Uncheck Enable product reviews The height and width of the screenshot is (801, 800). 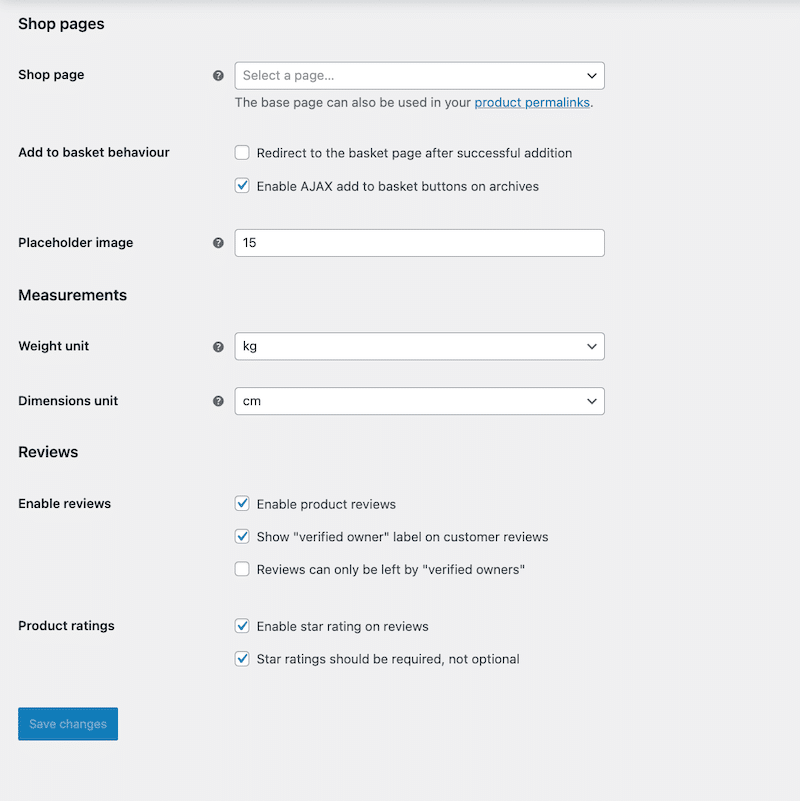241,504
